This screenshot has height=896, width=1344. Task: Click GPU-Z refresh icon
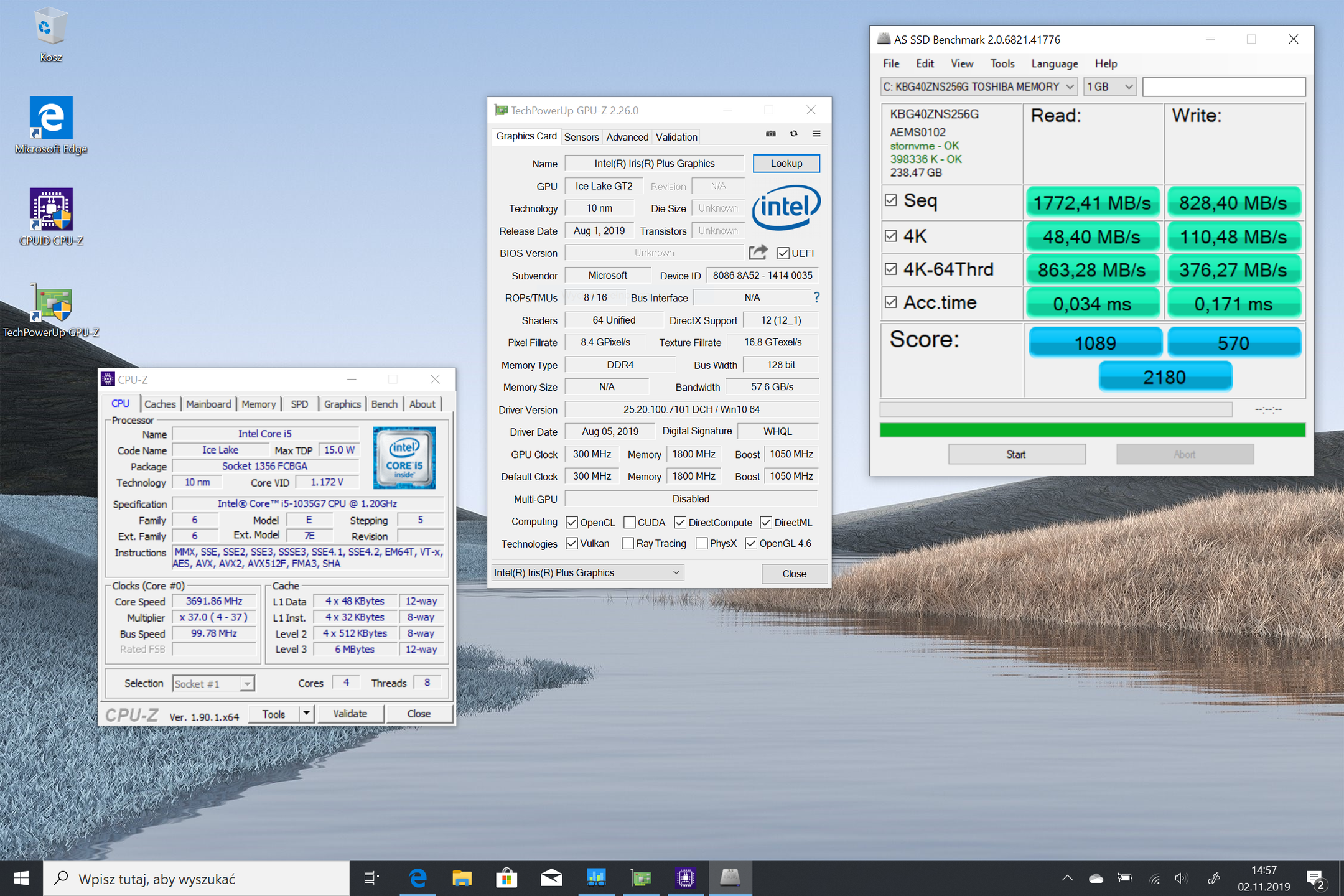point(793,134)
